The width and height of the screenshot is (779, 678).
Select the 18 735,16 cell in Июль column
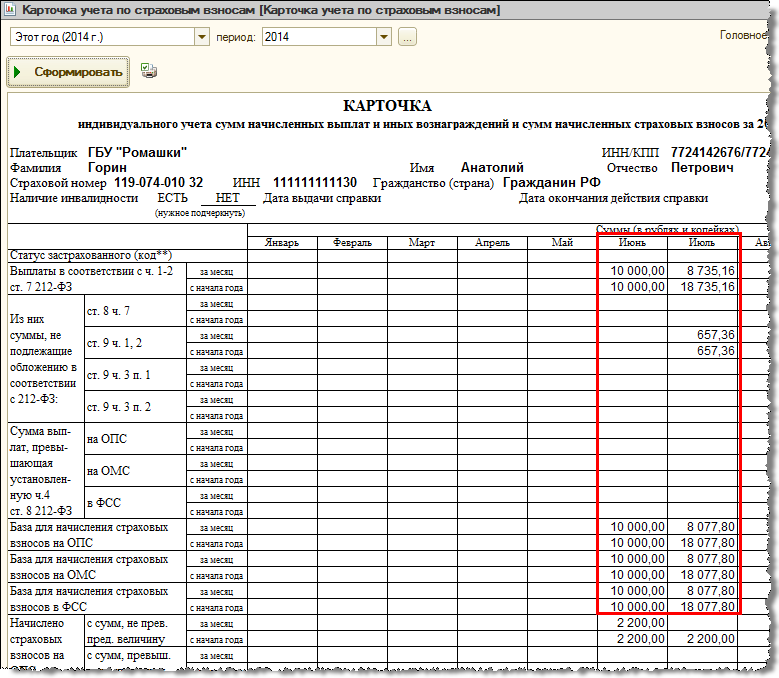pos(703,286)
